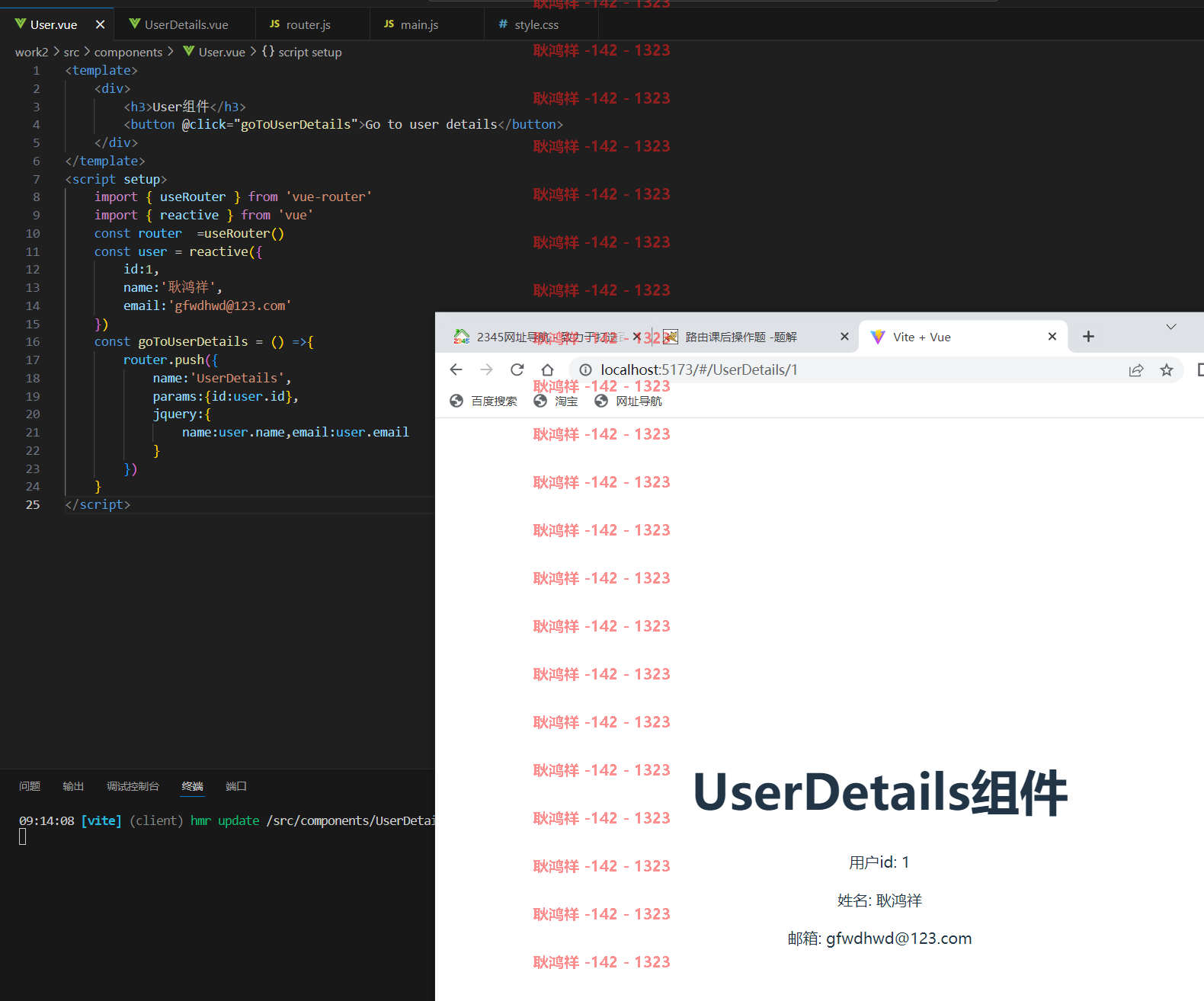The height and width of the screenshot is (1001, 1204).
Task: Place cursor on goToUserDetails click handler line
Action: tap(343, 124)
